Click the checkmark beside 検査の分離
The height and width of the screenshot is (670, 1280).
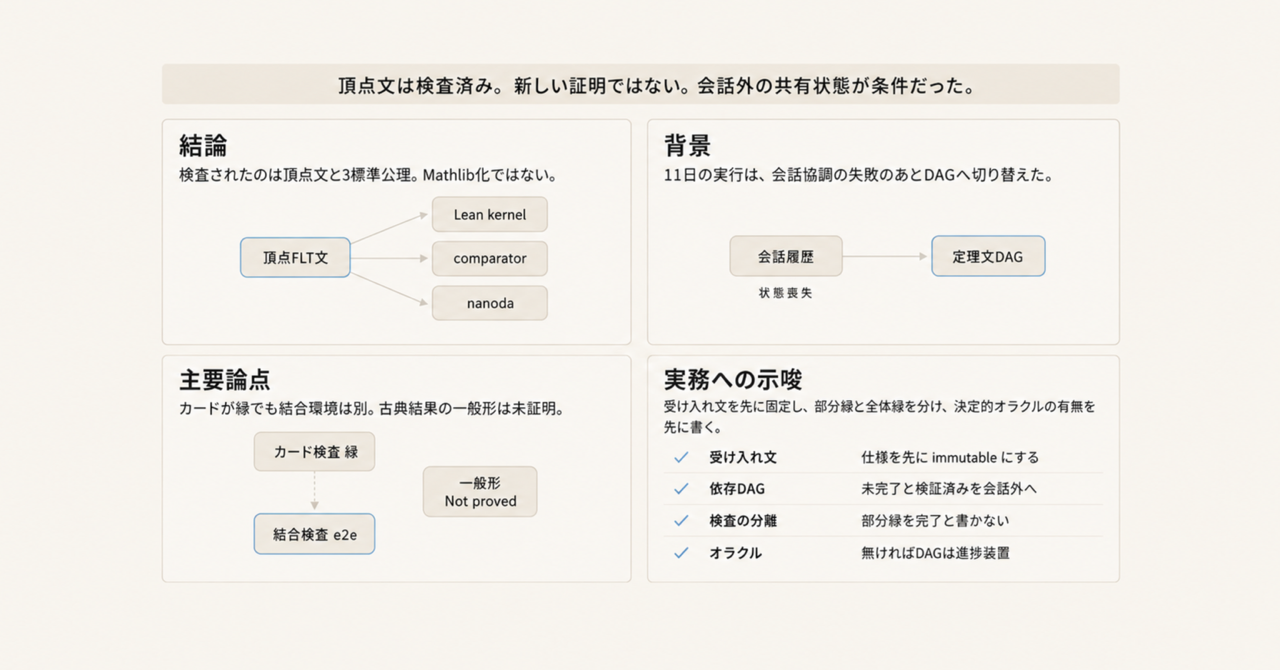tap(681, 521)
